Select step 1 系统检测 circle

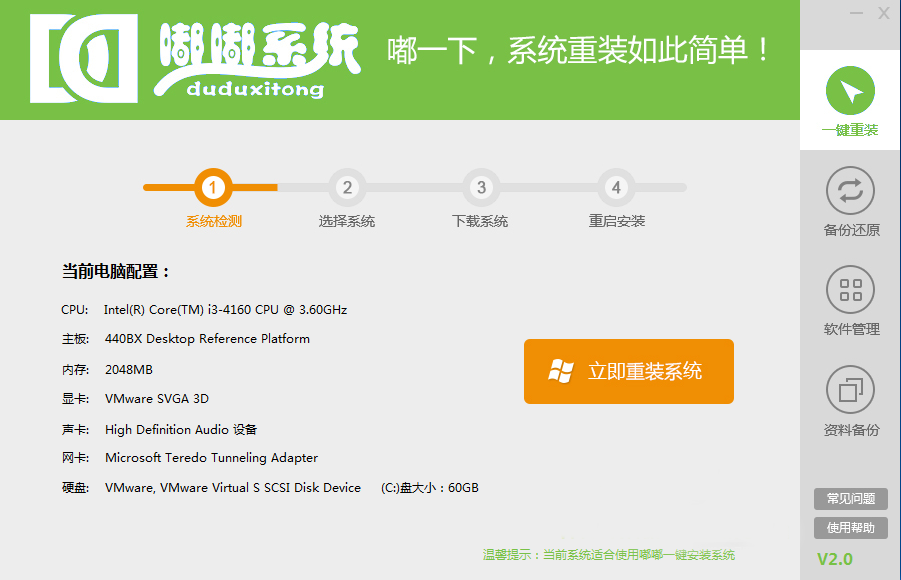point(213,187)
